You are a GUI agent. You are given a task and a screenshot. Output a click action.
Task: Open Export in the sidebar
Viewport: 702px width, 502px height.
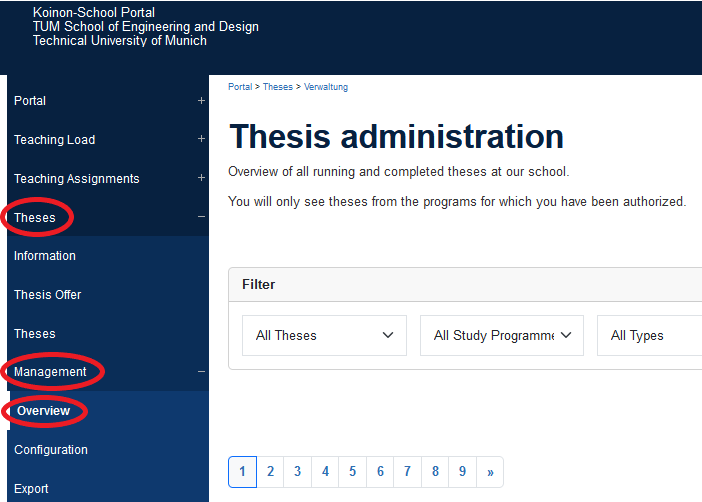click(31, 489)
